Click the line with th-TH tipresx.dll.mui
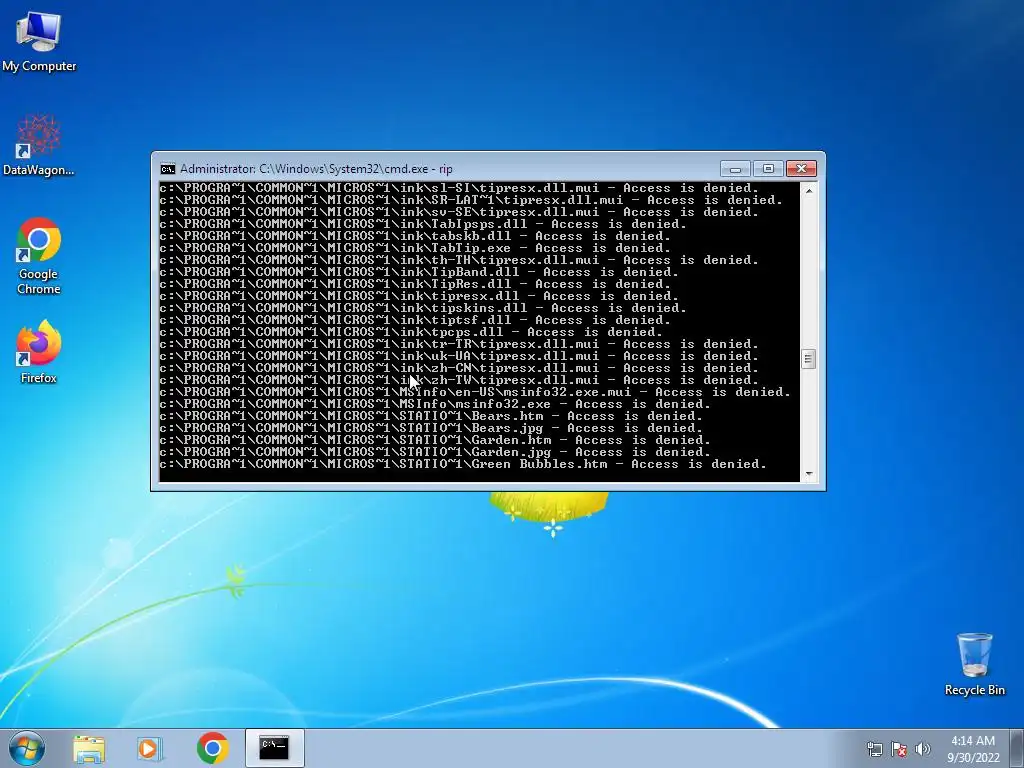1024x768 pixels. (459, 260)
